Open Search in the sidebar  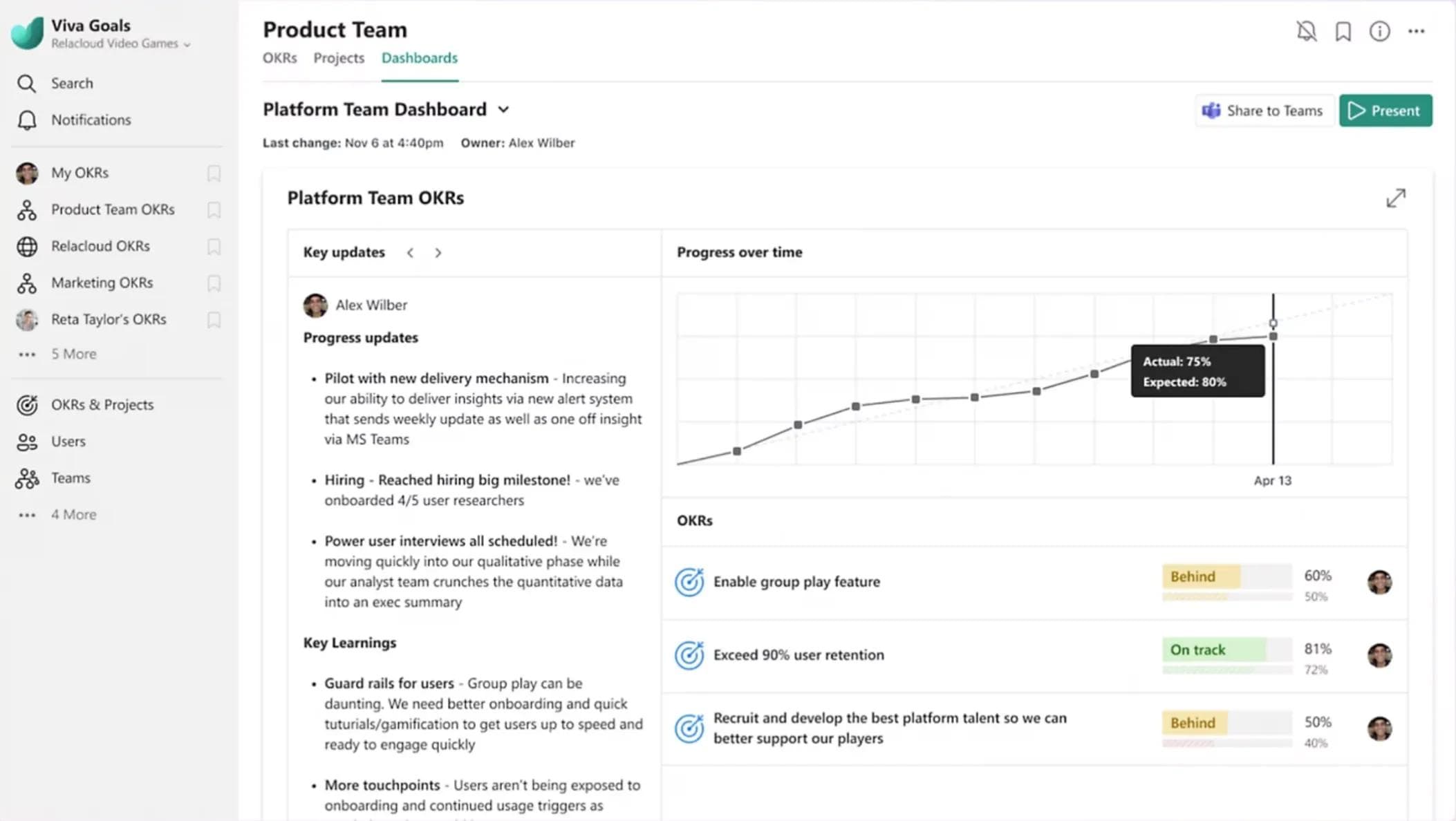click(x=72, y=83)
